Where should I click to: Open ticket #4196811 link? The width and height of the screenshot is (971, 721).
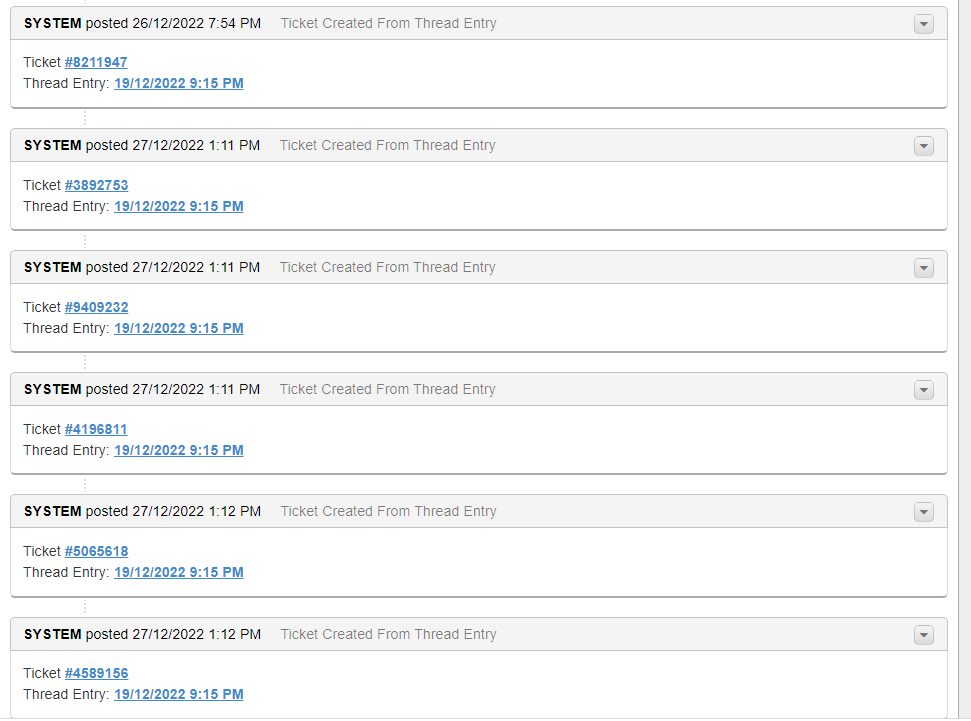(96, 429)
